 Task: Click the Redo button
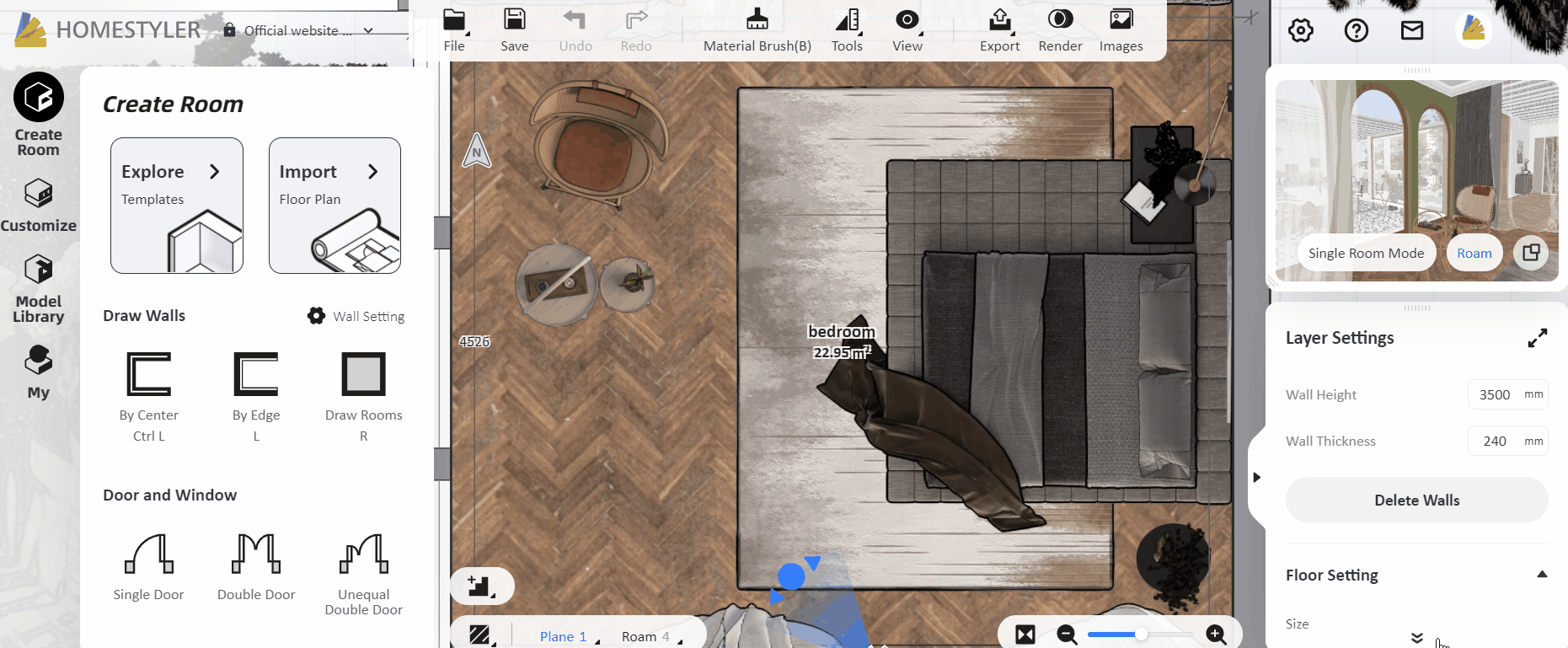pyautogui.click(x=636, y=30)
